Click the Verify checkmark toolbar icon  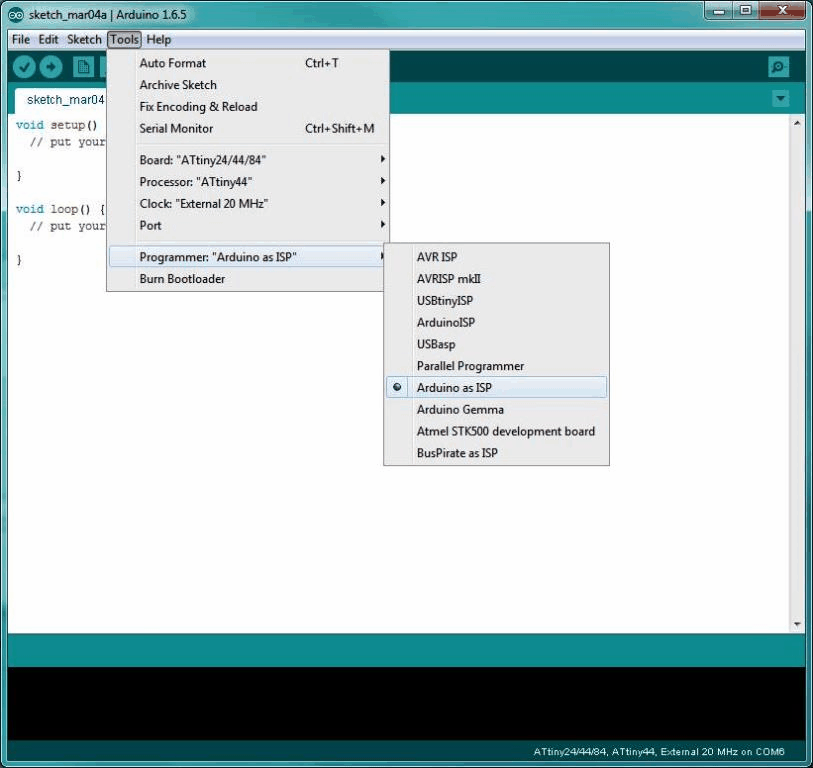pyautogui.click(x=24, y=67)
